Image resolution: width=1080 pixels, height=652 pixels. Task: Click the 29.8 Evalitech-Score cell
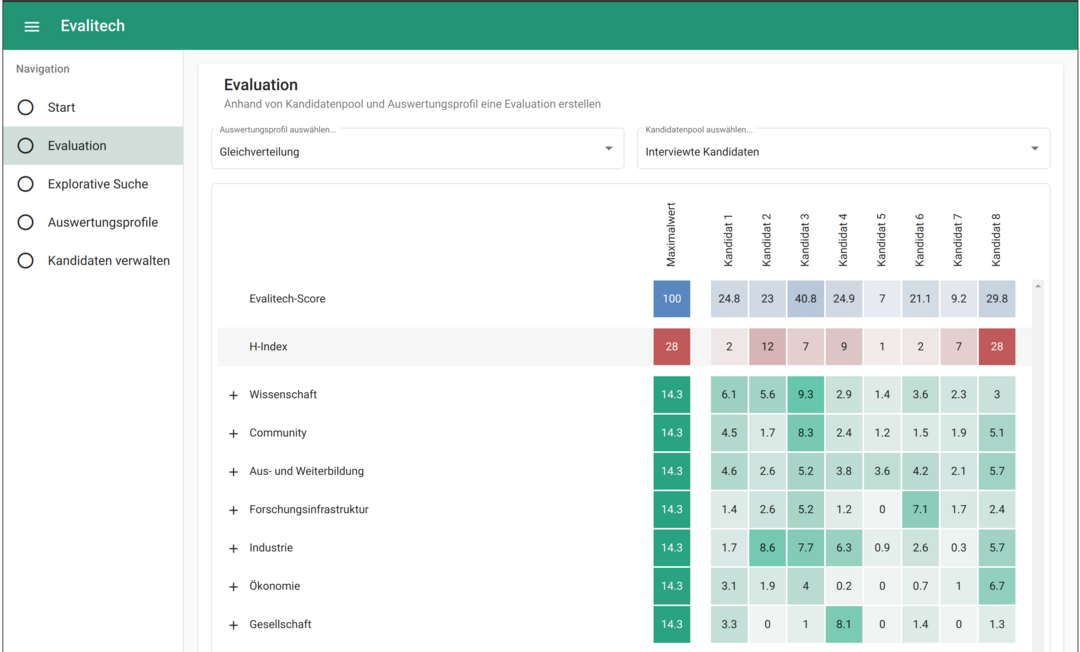pos(997,299)
